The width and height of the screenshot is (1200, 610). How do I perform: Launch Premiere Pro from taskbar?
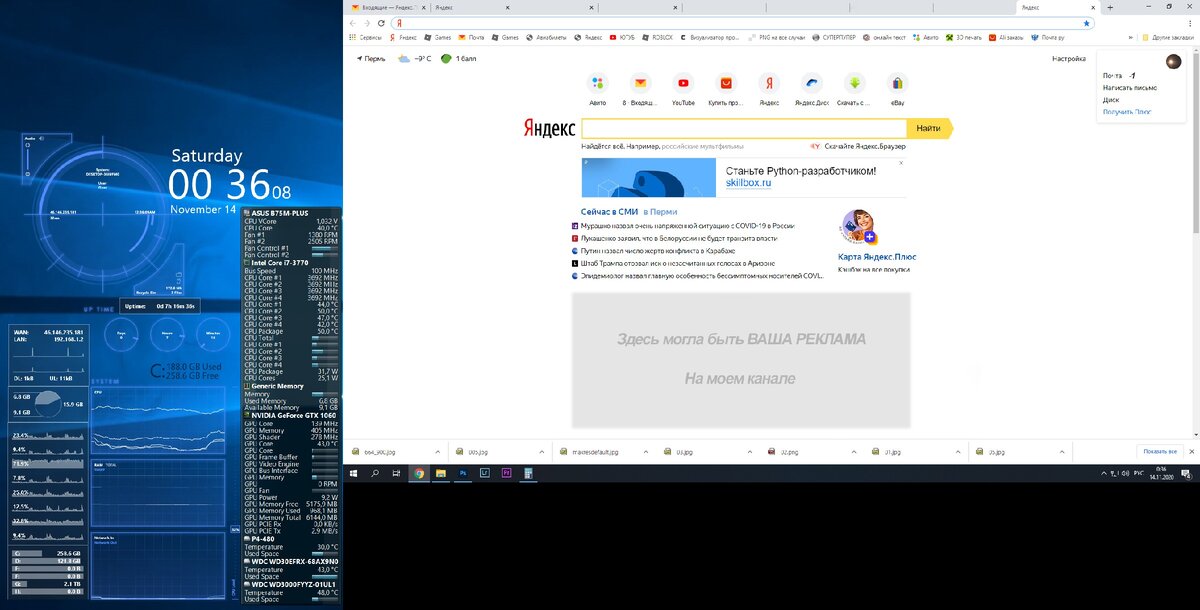[x=507, y=473]
